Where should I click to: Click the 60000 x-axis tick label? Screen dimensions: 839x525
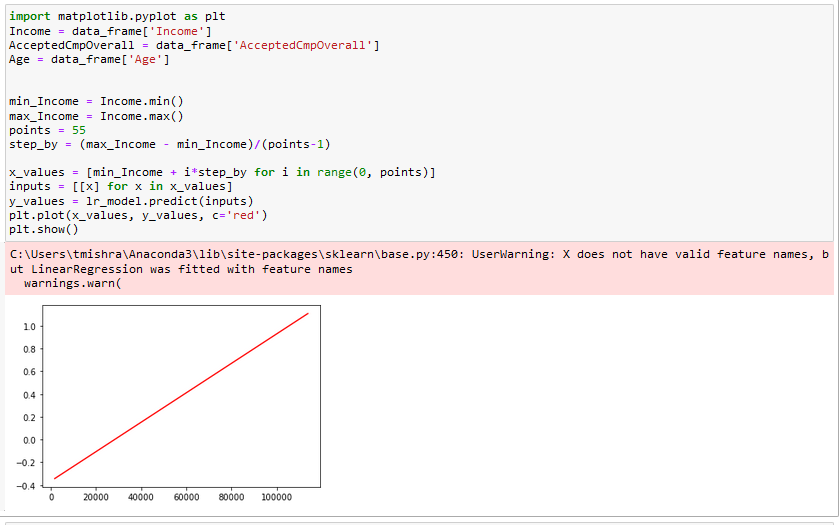coord(186,498)
